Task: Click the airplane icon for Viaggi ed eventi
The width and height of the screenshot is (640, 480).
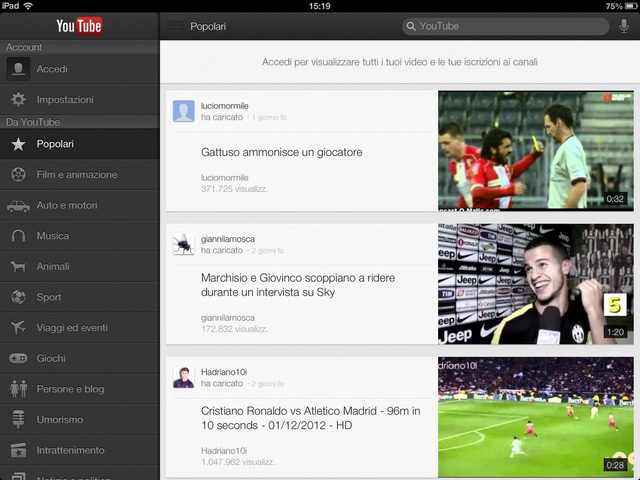Action: 18,327
